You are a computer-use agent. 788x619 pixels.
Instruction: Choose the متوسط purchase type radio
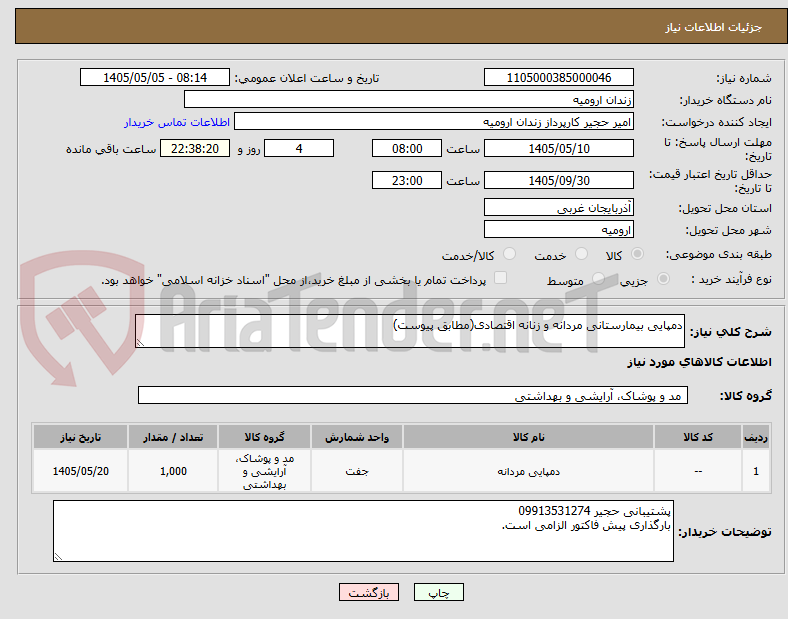[x=598, y=278]
